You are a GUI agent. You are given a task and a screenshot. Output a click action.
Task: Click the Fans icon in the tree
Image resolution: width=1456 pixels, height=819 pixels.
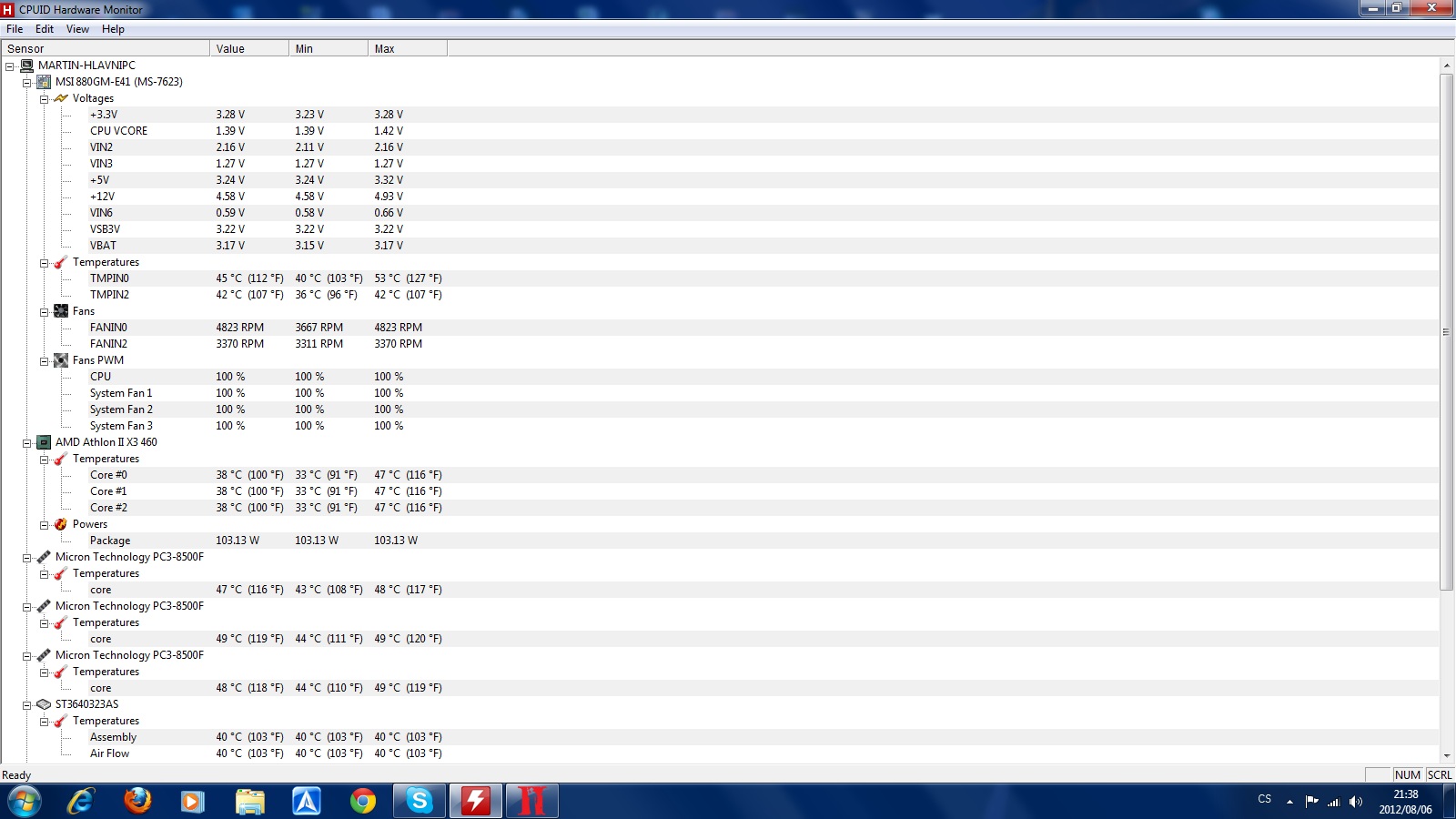pyautogui.click(x=61, y=311)
